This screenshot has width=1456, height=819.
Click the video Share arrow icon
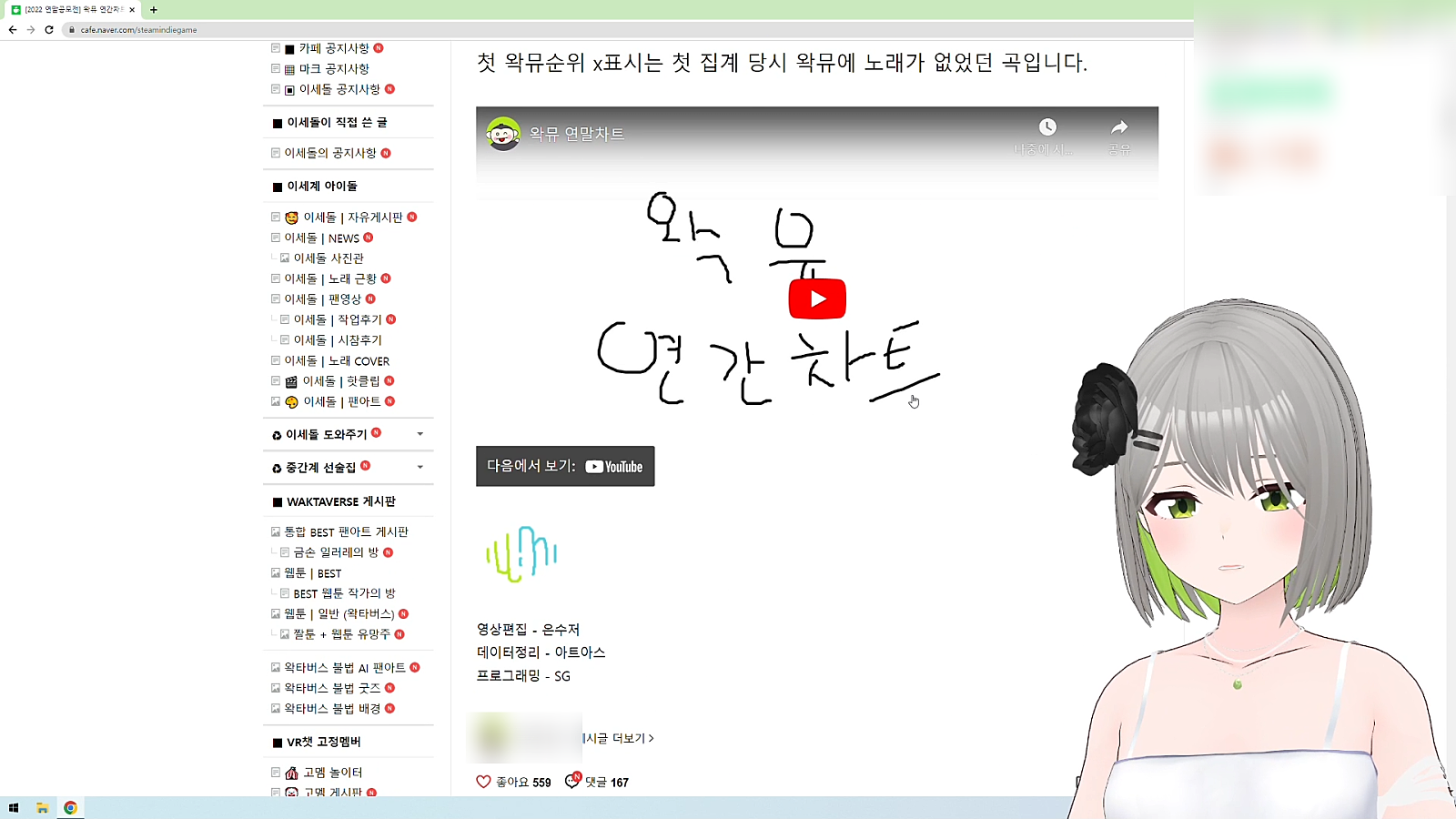tap(1119, 126)
